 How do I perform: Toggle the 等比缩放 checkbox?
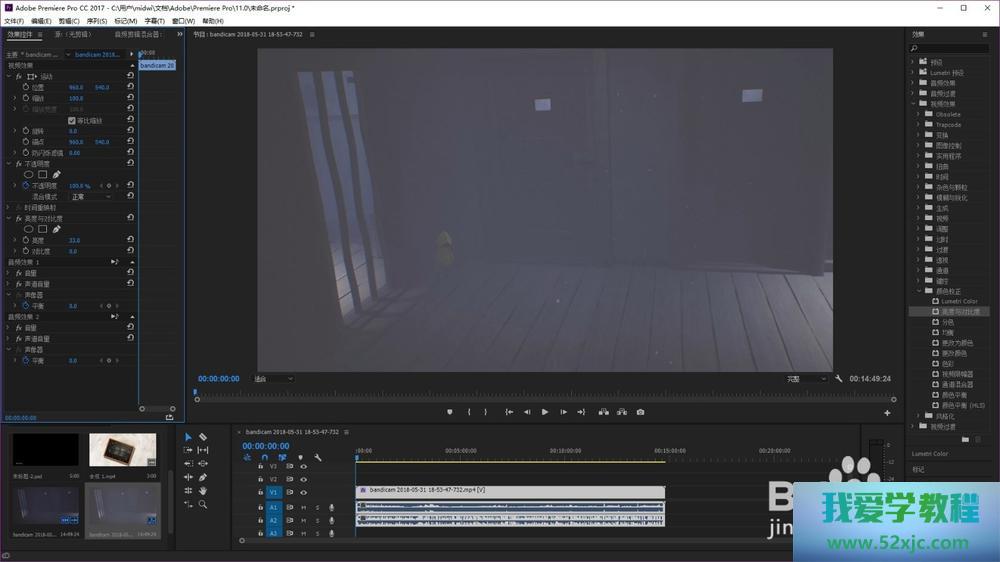(x=71, y=120)
